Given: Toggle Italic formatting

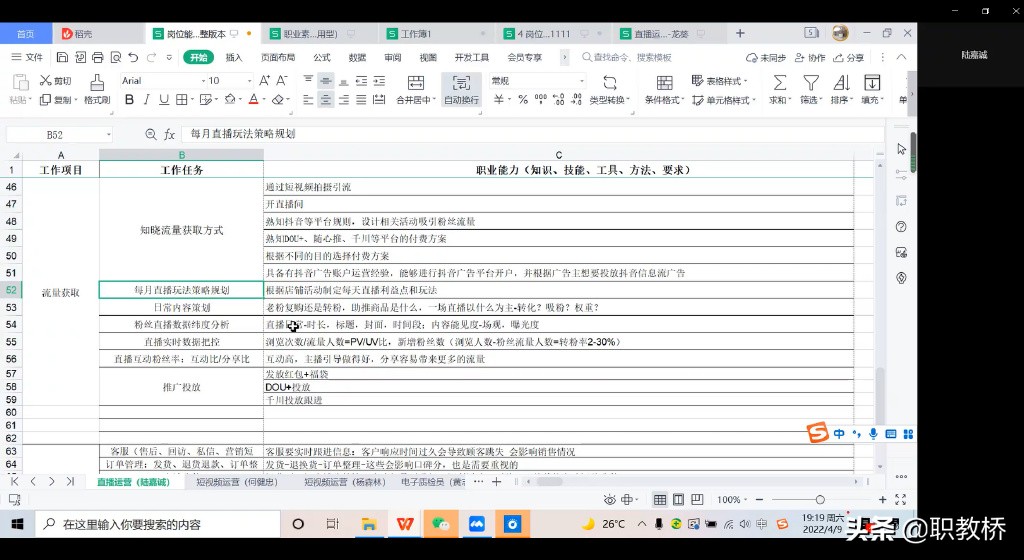Looking at the screenshot, I should pyautogui.click(x=146, y=100).
